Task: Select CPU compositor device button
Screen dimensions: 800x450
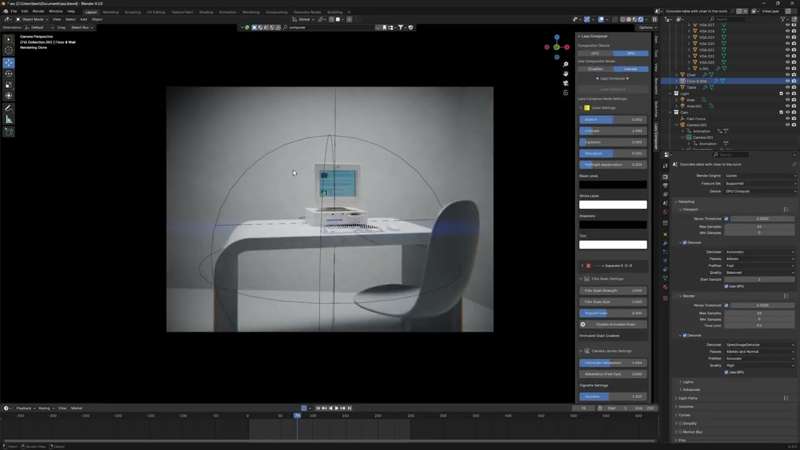Action: 595,53
